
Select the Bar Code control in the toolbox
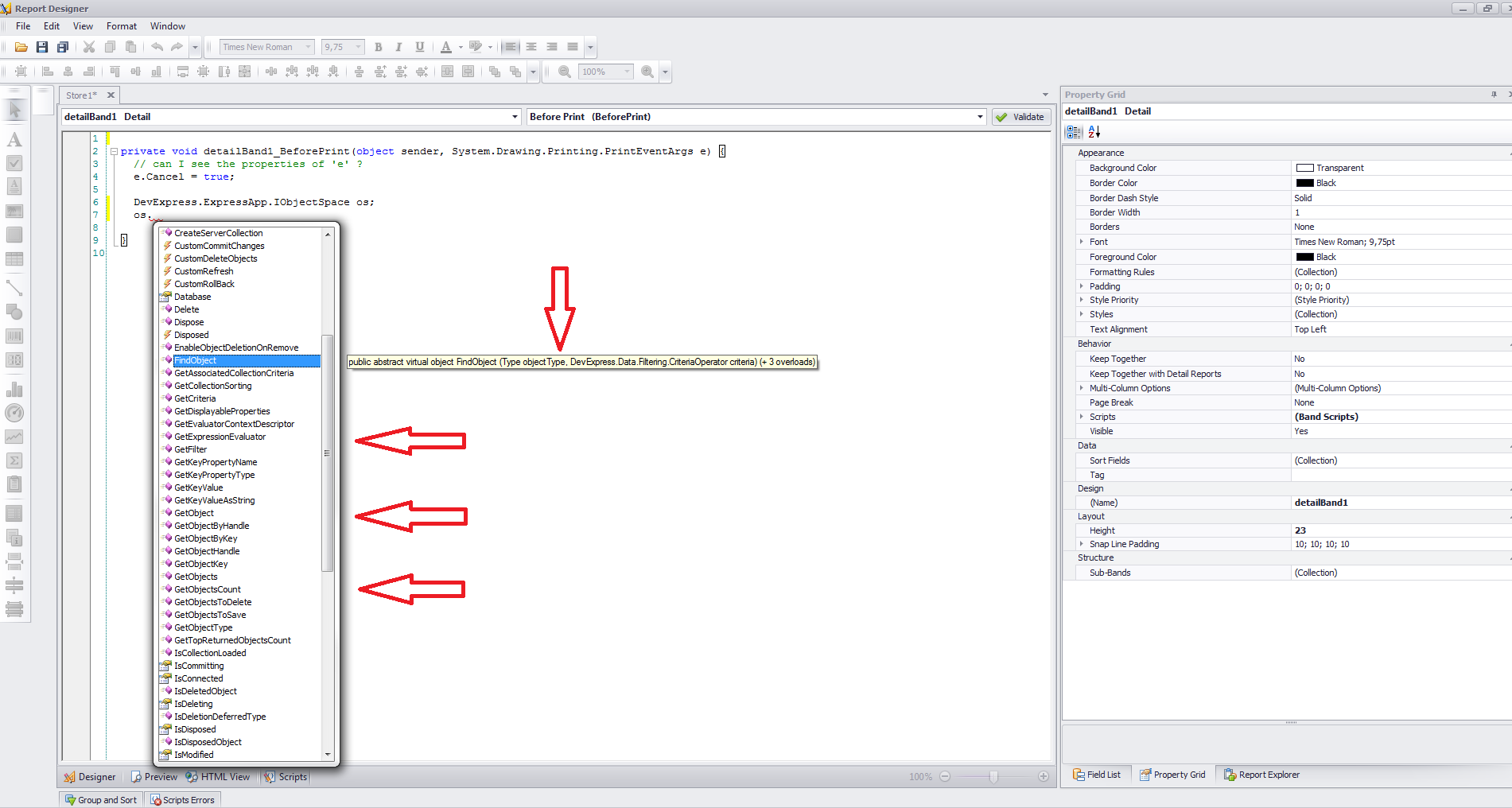(x=14, y=336)
